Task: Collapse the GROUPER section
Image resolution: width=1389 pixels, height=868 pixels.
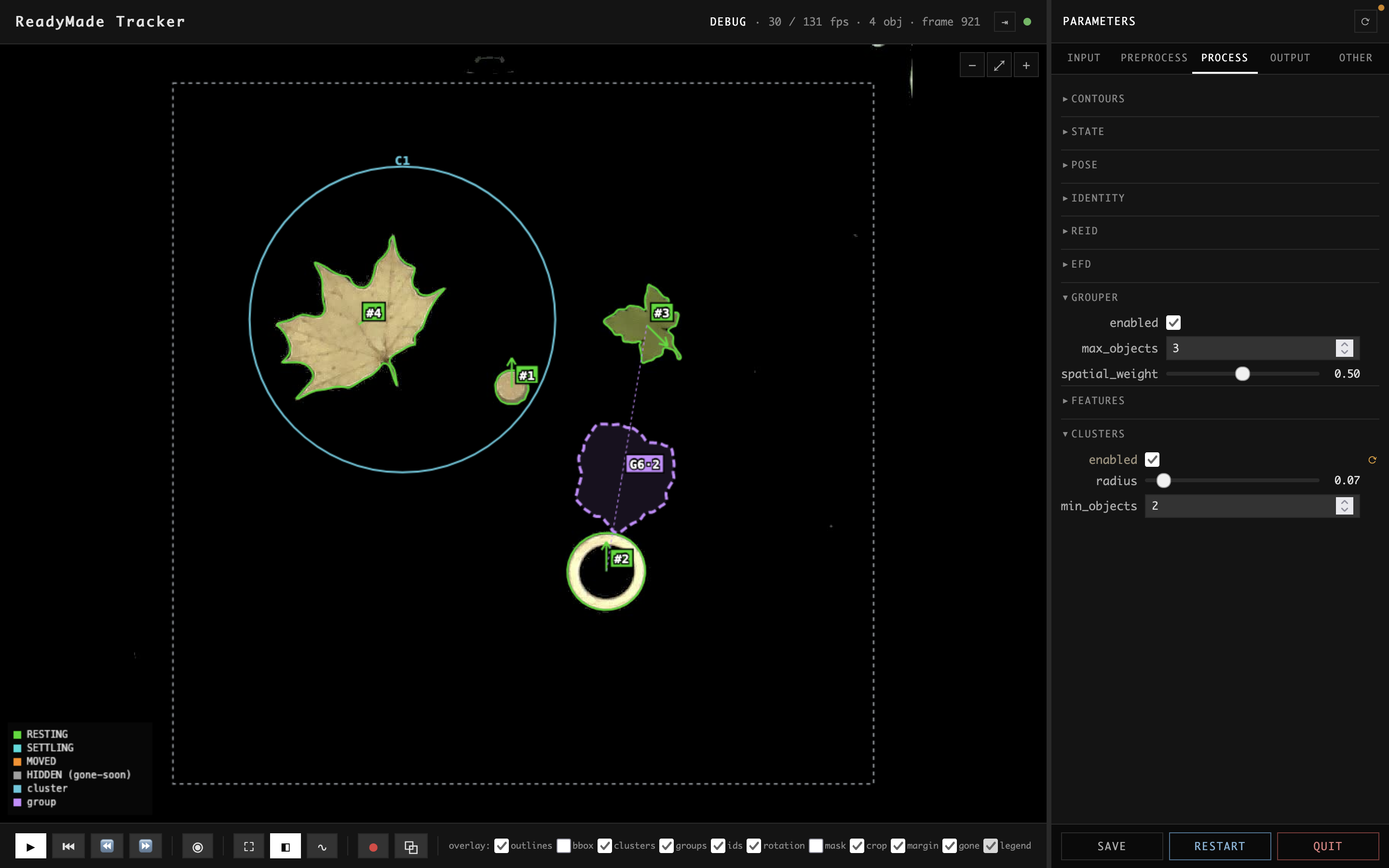Action: click(1220, 298)
